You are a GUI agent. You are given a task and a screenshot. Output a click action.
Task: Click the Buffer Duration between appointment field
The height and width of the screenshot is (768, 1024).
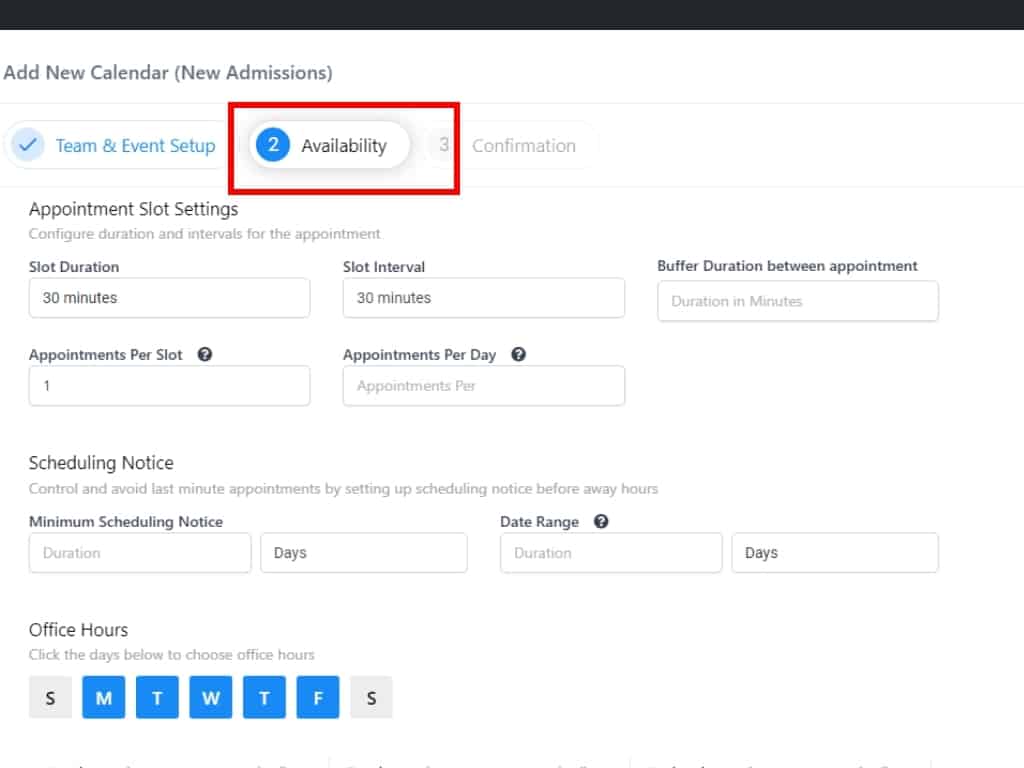click(797, 301)
